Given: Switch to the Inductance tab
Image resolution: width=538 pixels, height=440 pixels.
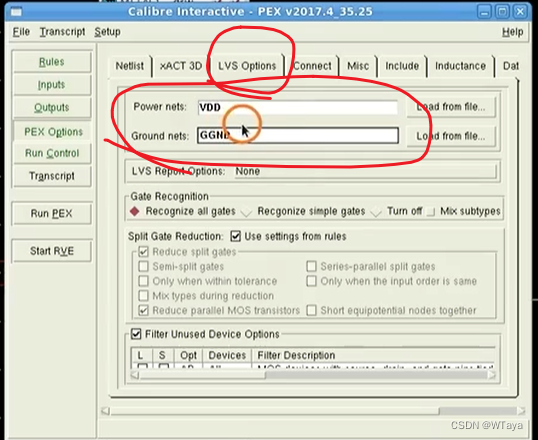Looking at the screenshot, I should point(460,66).
